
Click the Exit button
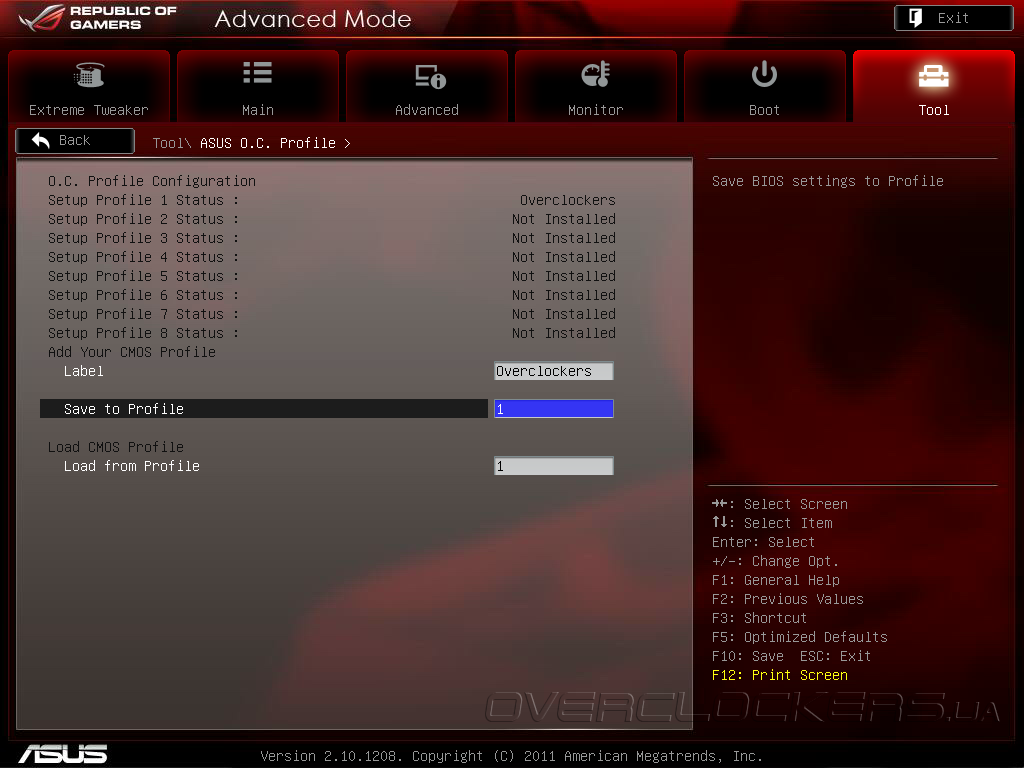click(x=953, y=18)
